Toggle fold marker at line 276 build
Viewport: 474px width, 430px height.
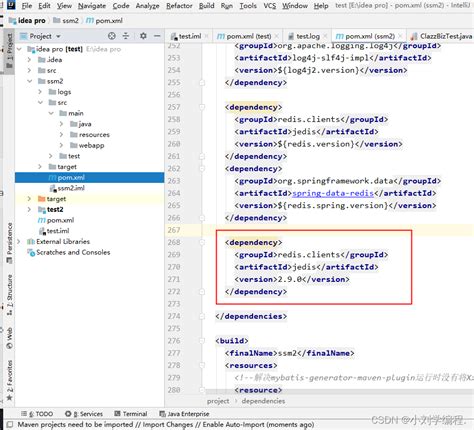[x=202, y=341]
